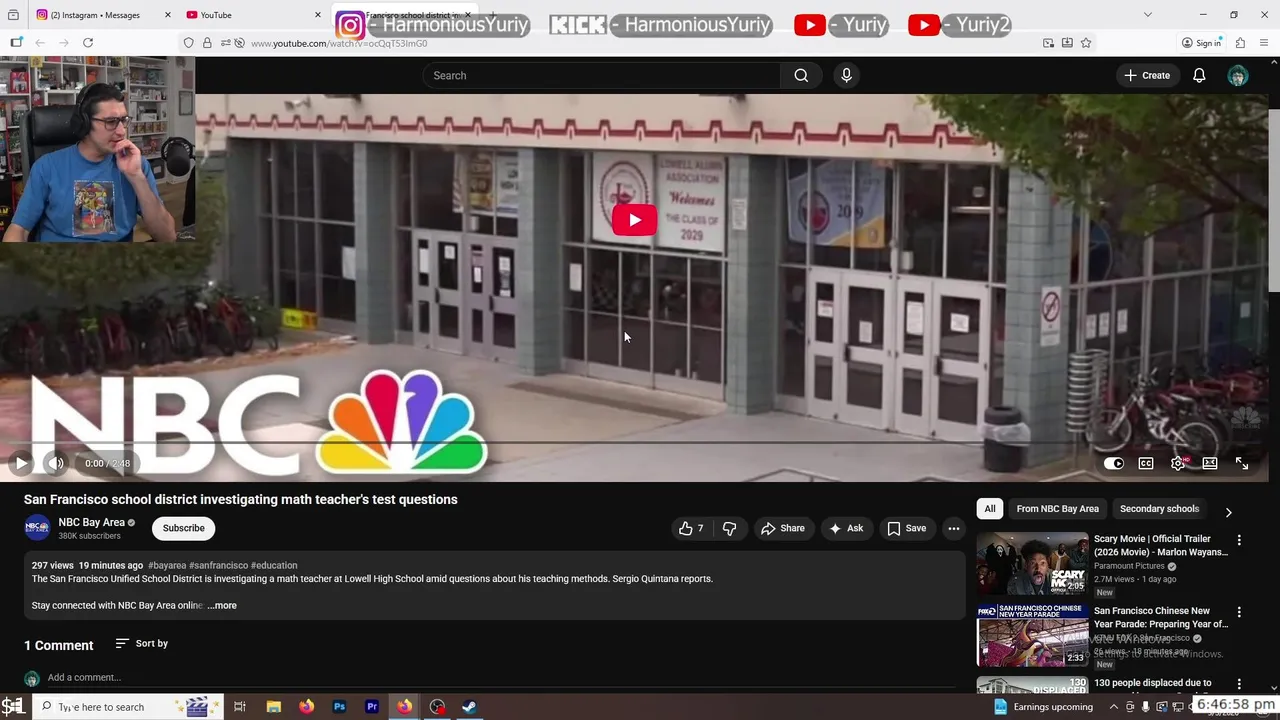Open Earnings upcoming taskbar widget
The width and height of the screenshot is (1280, 720).
coord(1043,707)
